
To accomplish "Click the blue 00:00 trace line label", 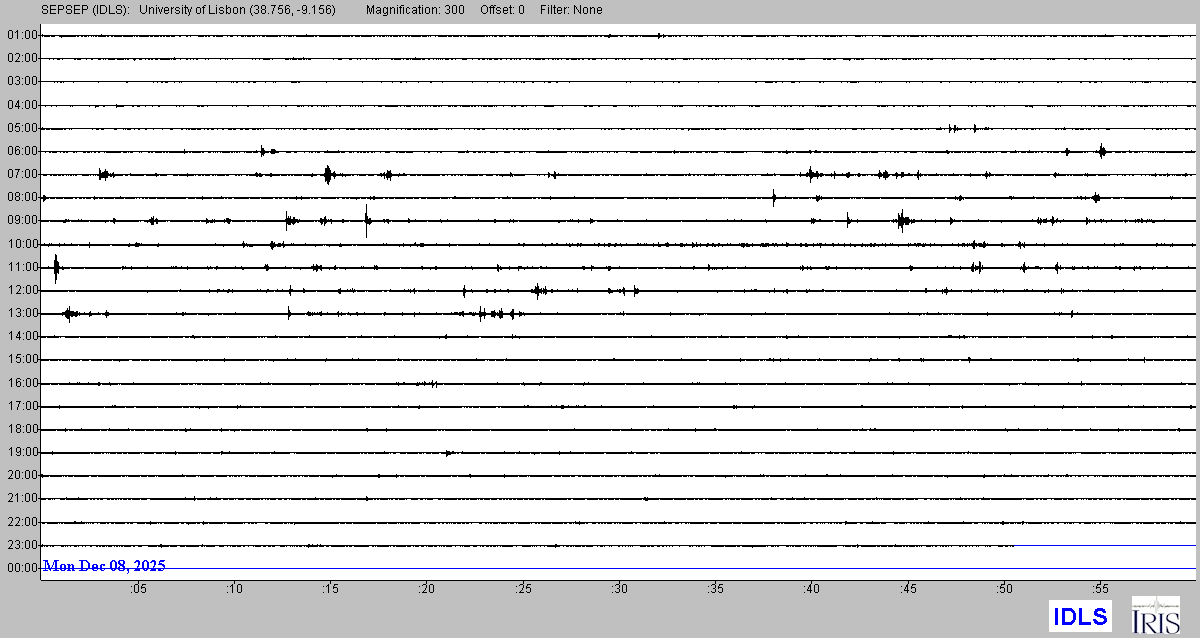I will pyautogui.click(x=22, y=568).
